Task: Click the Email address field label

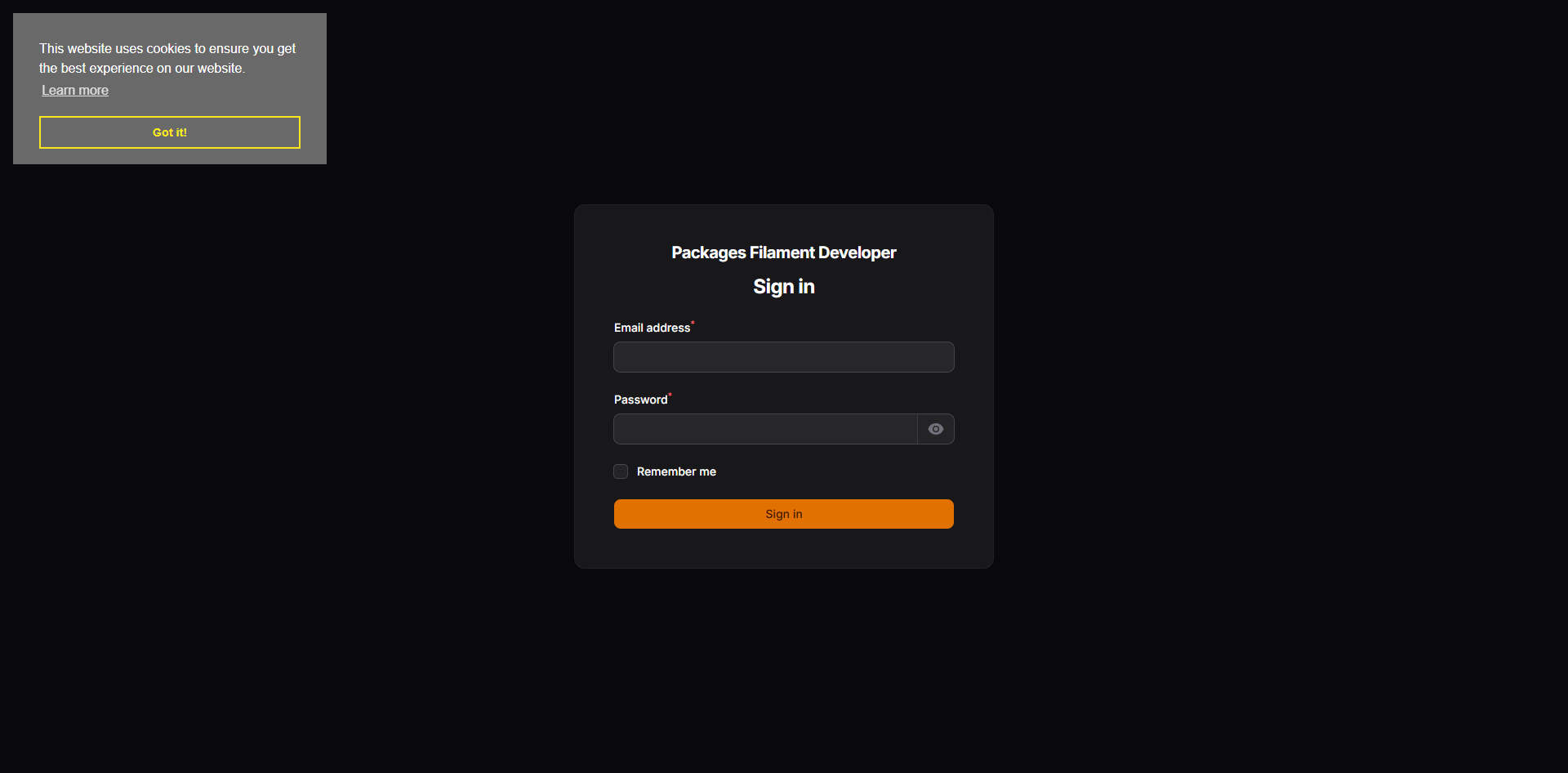Action: pos(652,328)
